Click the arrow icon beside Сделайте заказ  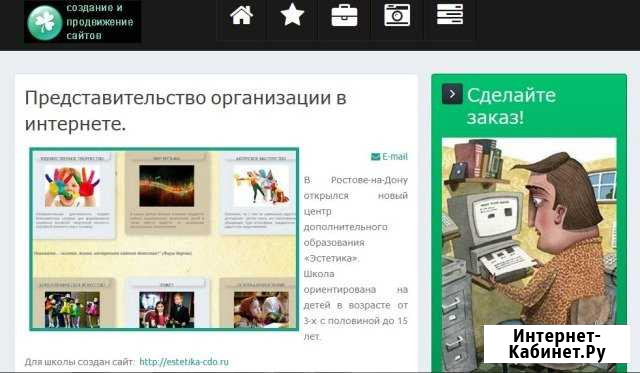[452, 94]
